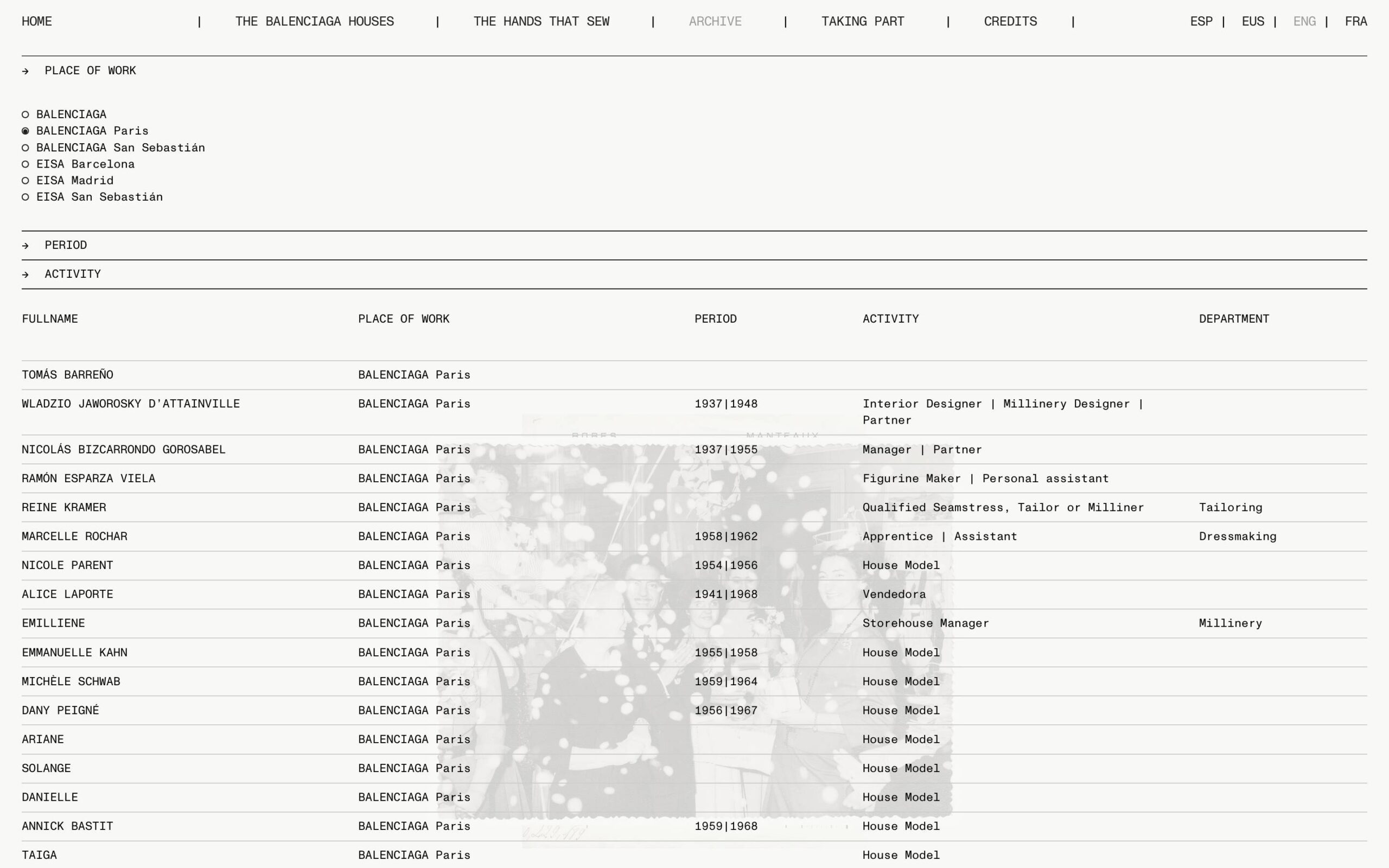Click the Tailoring department cell

click(1231, 508)
